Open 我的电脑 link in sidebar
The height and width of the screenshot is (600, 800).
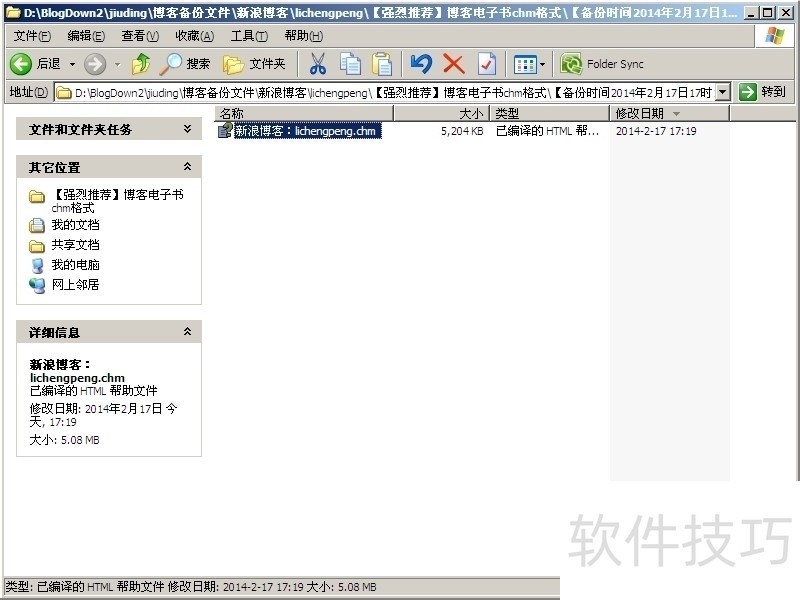(x=75, y=265)
